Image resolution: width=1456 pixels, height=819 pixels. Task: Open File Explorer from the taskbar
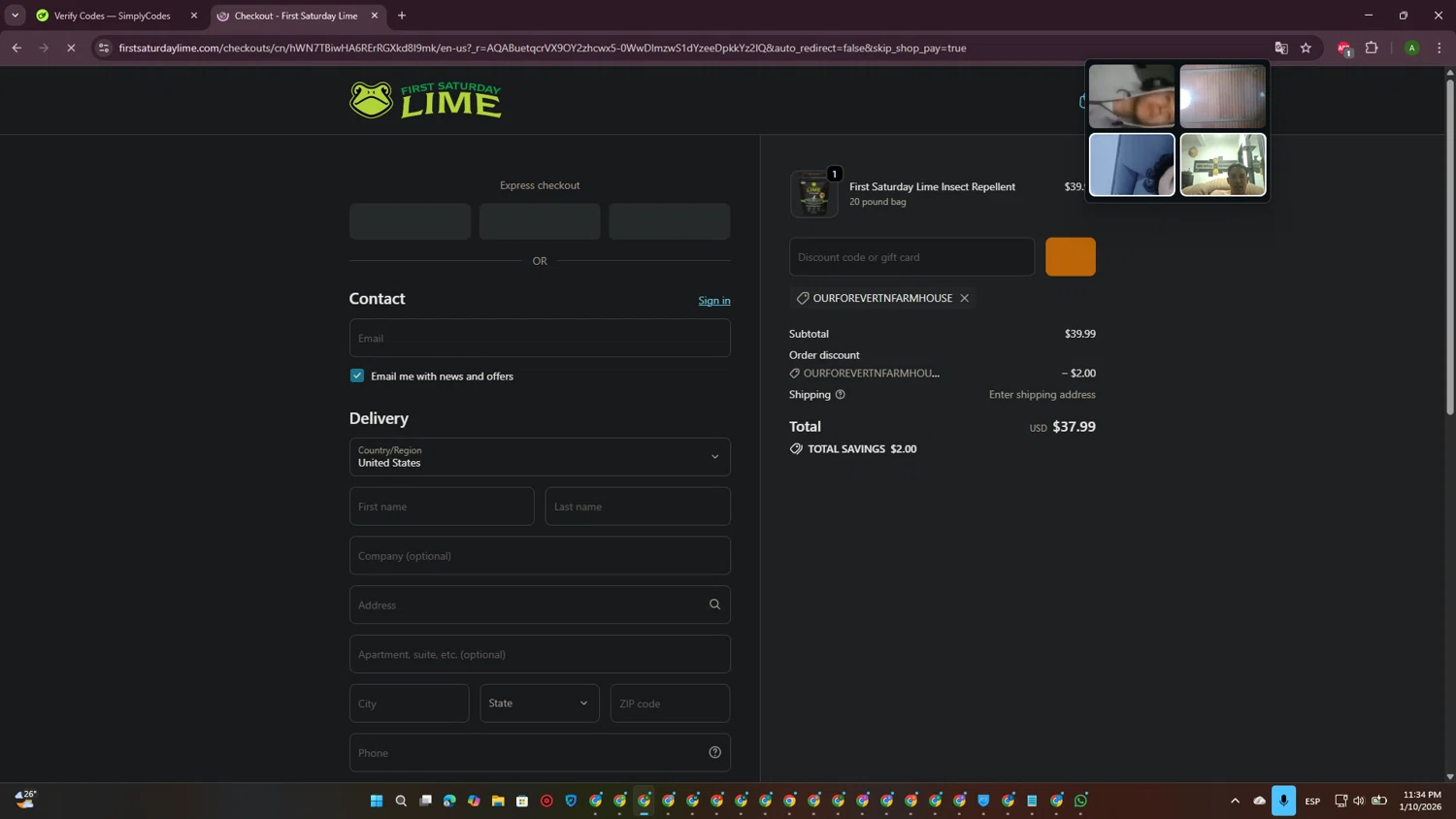pos(498,801)
